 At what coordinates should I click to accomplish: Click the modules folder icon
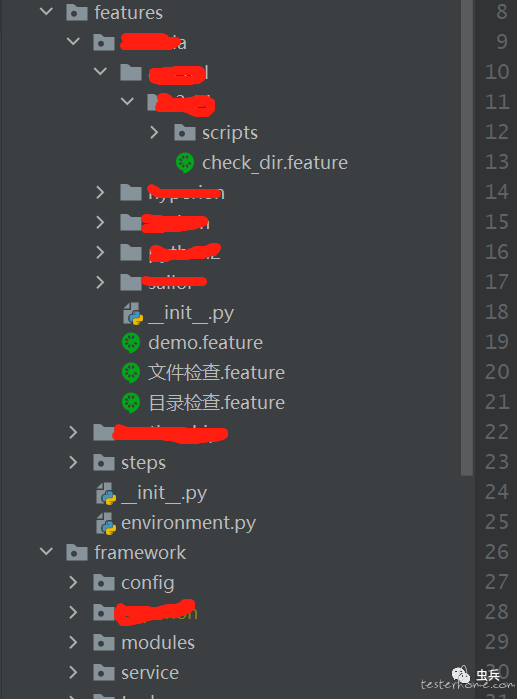coord(104,642)
